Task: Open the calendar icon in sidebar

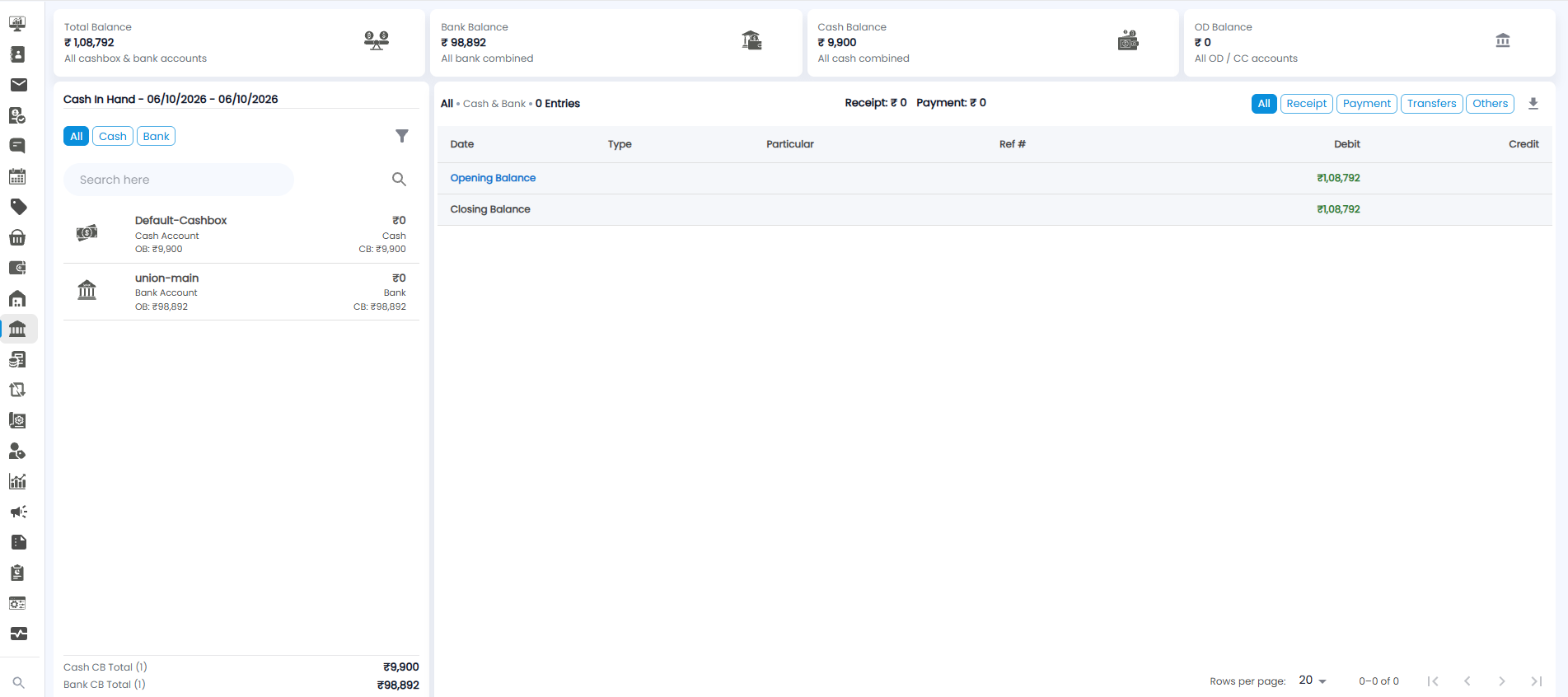Action: (17, 176)
